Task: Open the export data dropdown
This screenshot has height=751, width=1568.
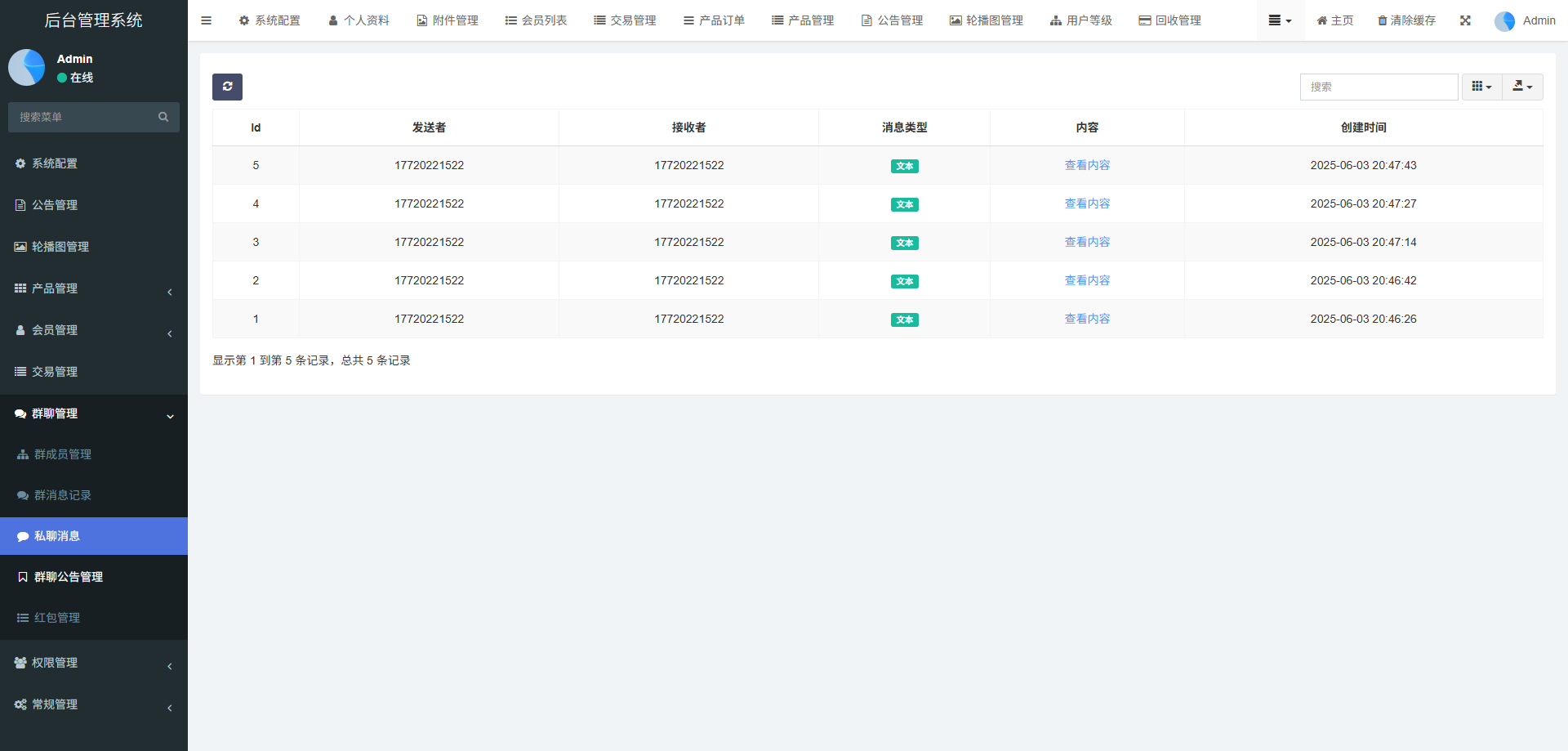Action: 1522,87
